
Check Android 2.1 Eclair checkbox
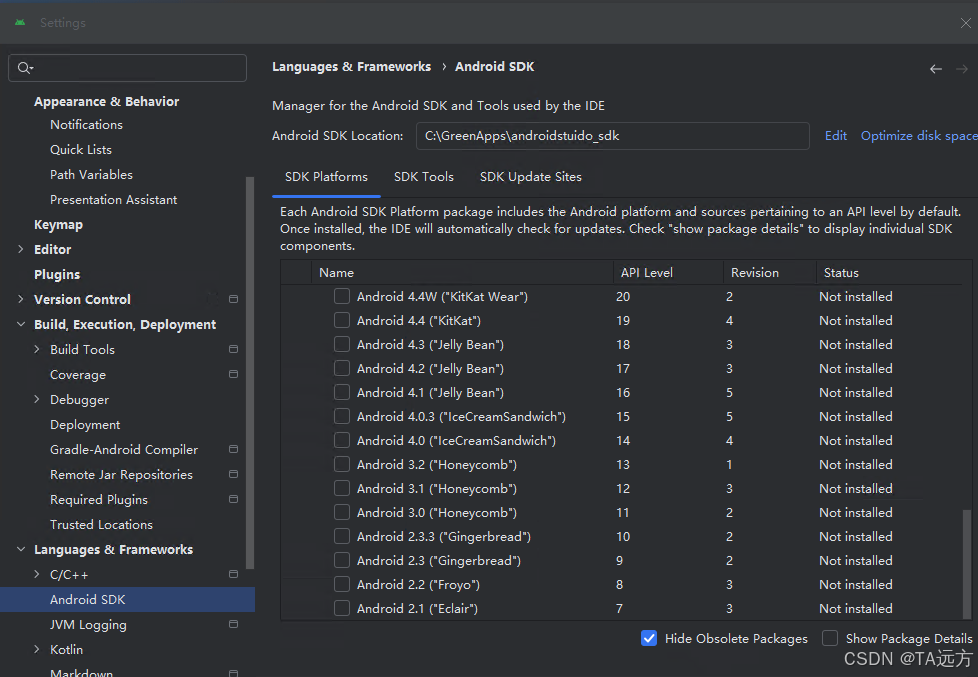tap(342, 608)
